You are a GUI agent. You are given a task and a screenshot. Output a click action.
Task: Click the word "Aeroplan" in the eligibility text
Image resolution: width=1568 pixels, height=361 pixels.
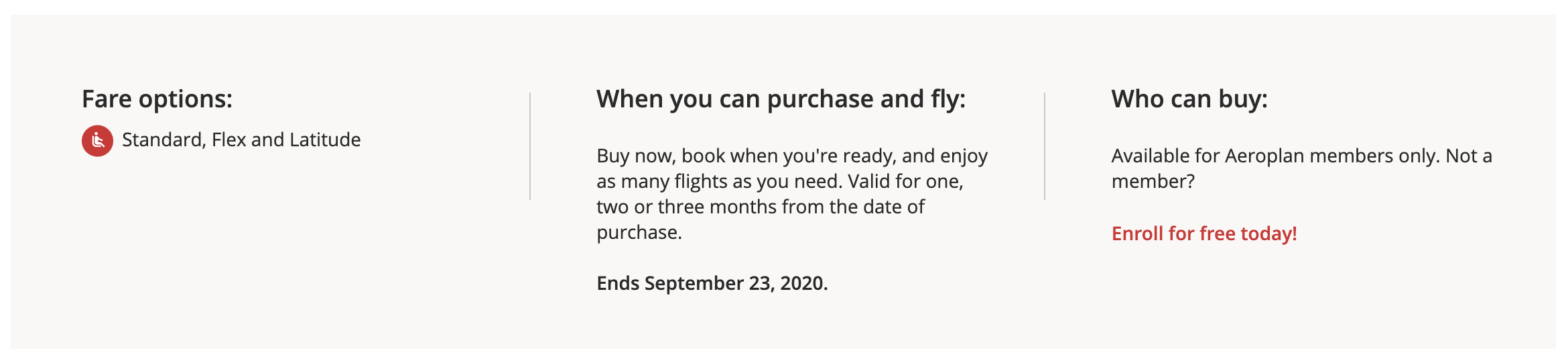tap(1266, 156)
